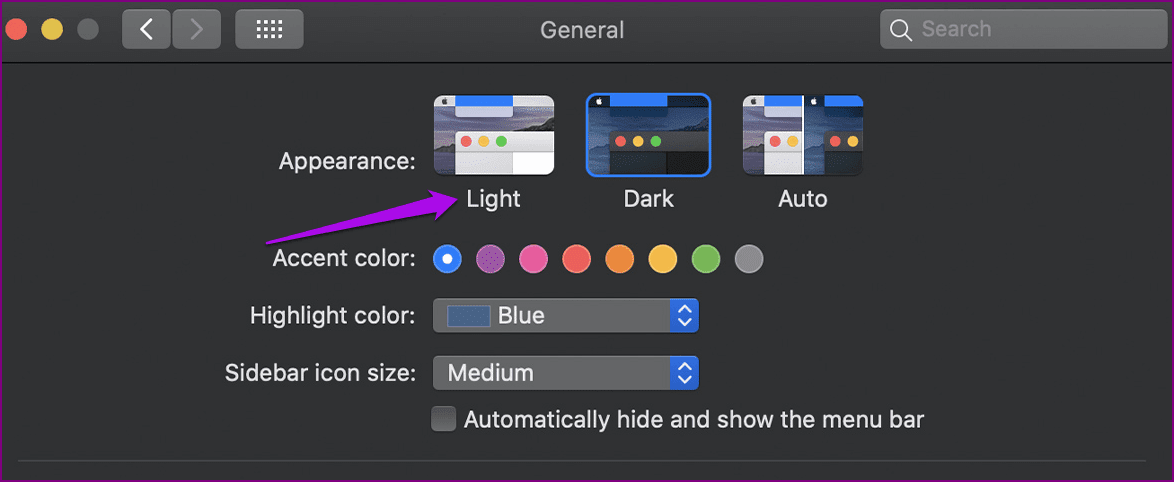Image resolution: width=1174 pixels, height=482 pixels.
Task: Go back with the left chevron button
Action: 147,29
